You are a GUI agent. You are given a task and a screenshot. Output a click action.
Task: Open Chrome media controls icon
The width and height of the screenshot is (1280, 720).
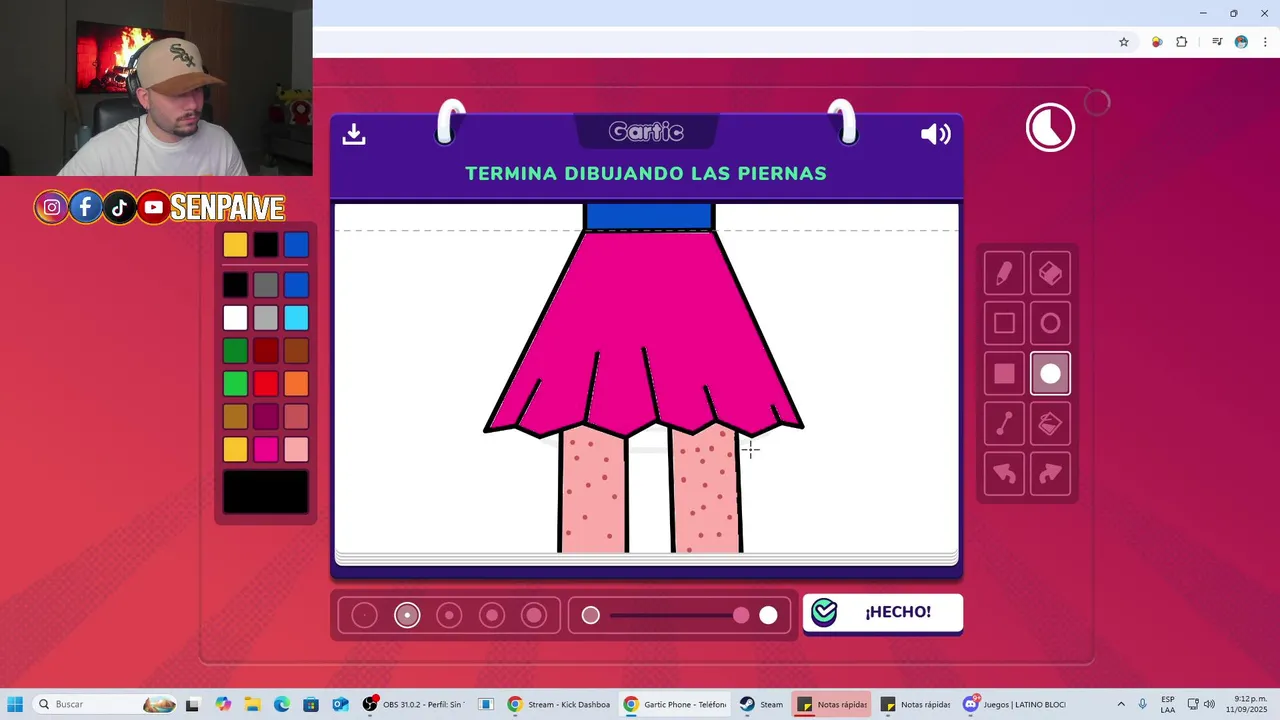pyautogui.click(x=1217, y=42)
